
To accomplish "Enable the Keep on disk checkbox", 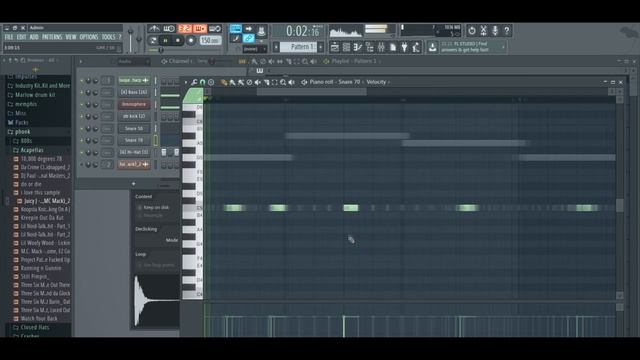I will click(140, 208).
